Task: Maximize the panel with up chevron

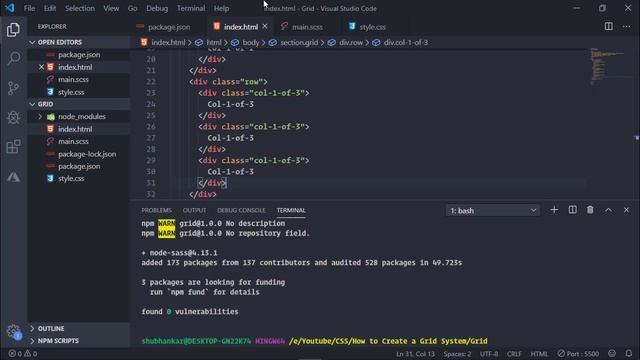Action: pyautogui.click(x=608, y=210)
